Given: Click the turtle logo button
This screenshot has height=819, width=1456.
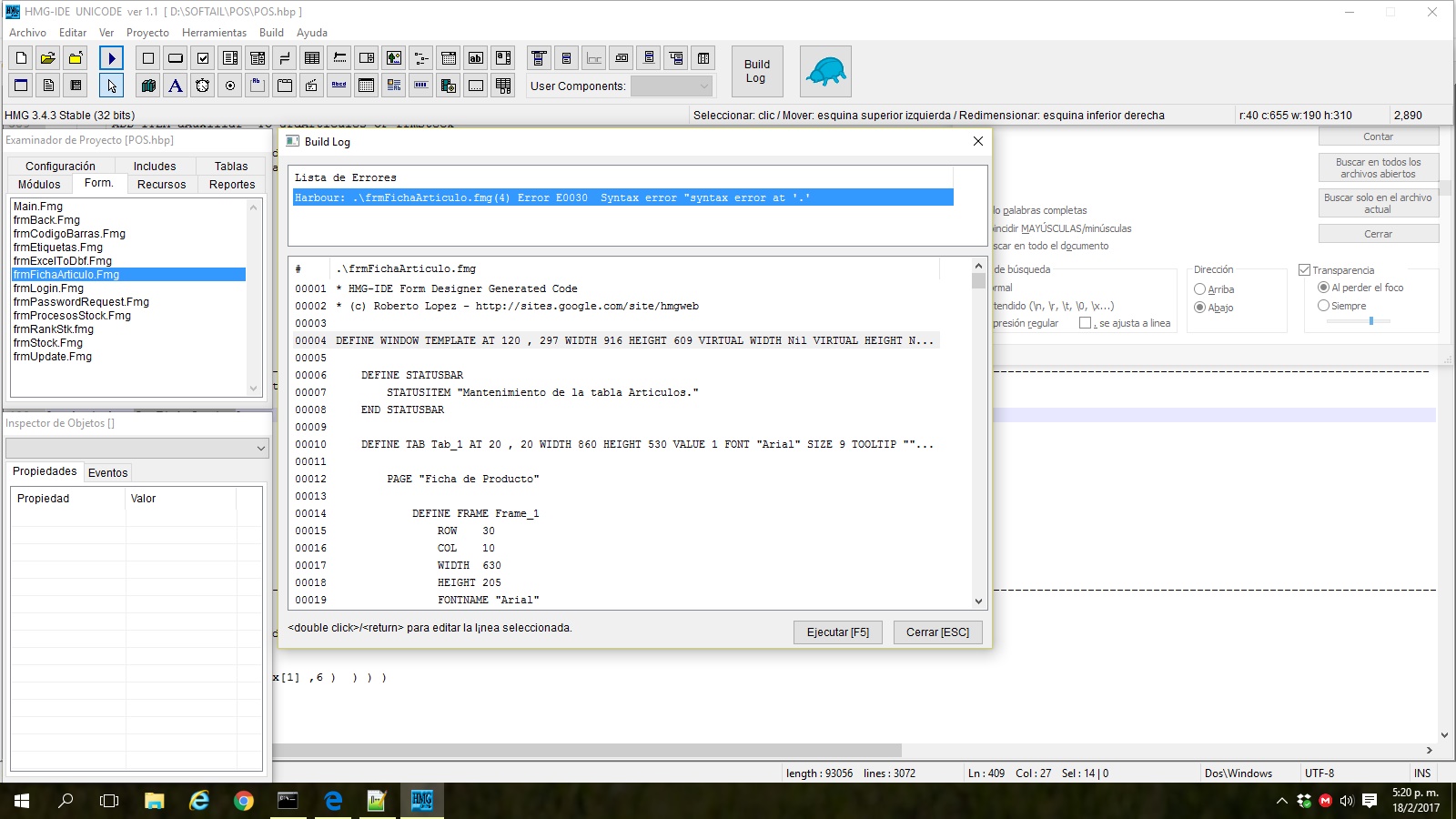Looking at the screenshot, I should pos(825,71).
